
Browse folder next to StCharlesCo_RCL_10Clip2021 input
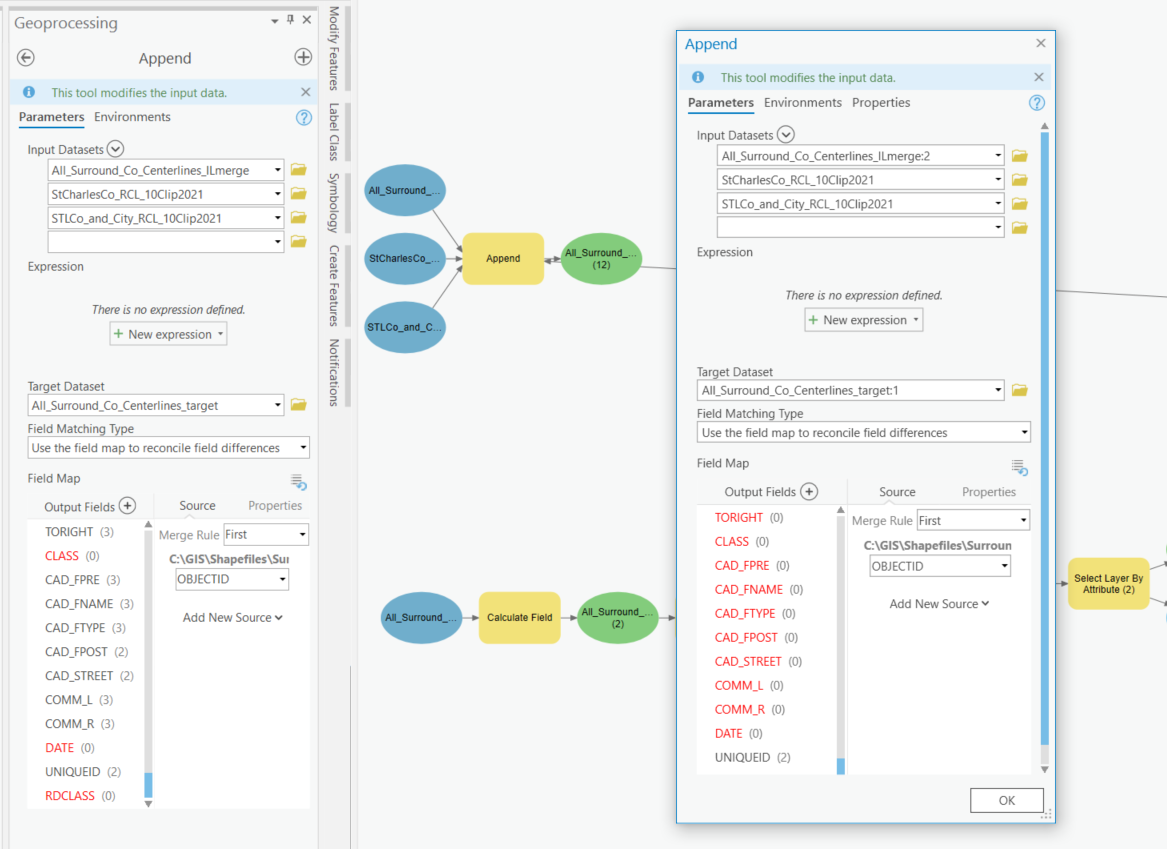point(1019,181)
